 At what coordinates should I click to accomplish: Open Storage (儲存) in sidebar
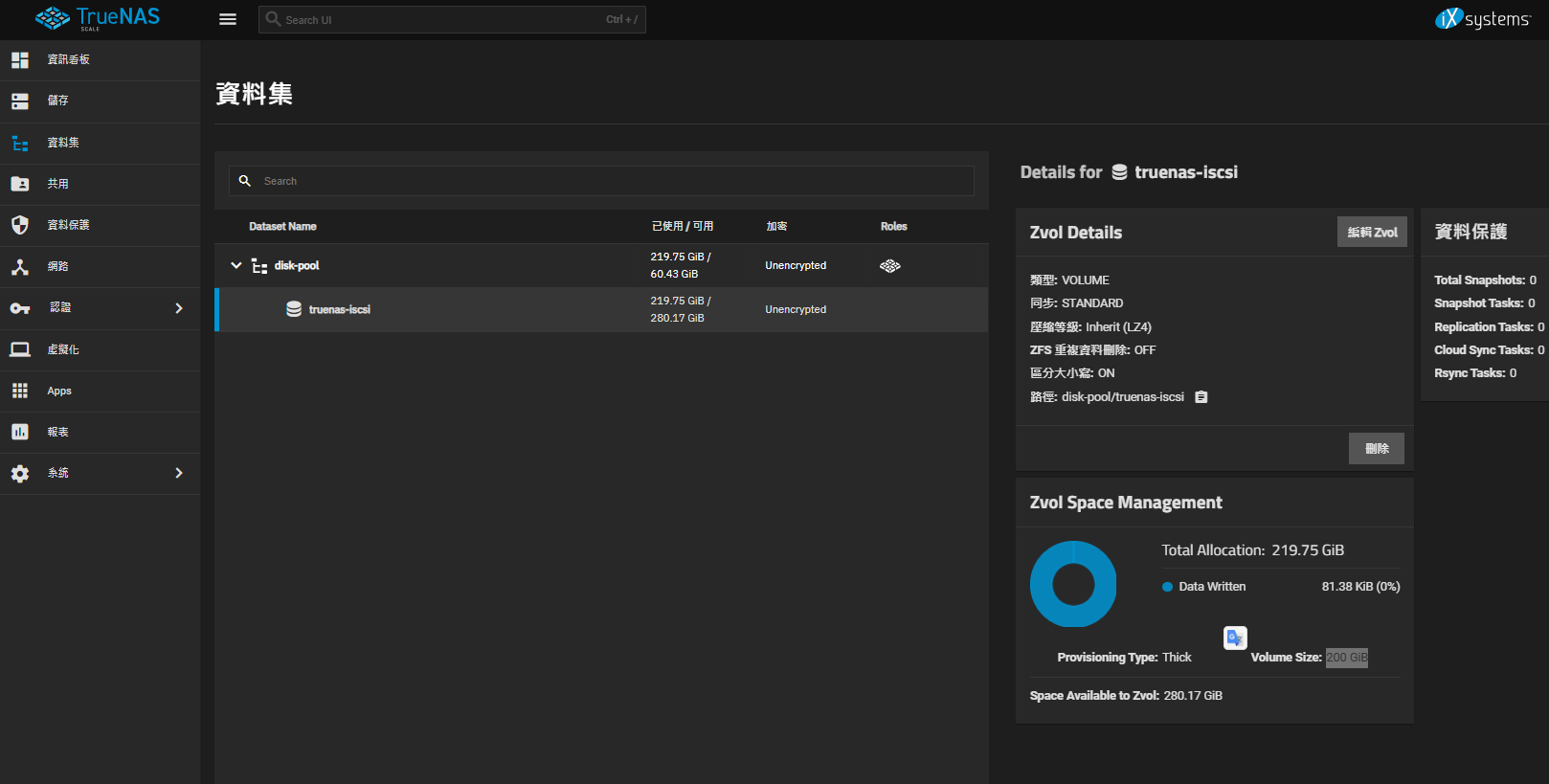point(58,101)
